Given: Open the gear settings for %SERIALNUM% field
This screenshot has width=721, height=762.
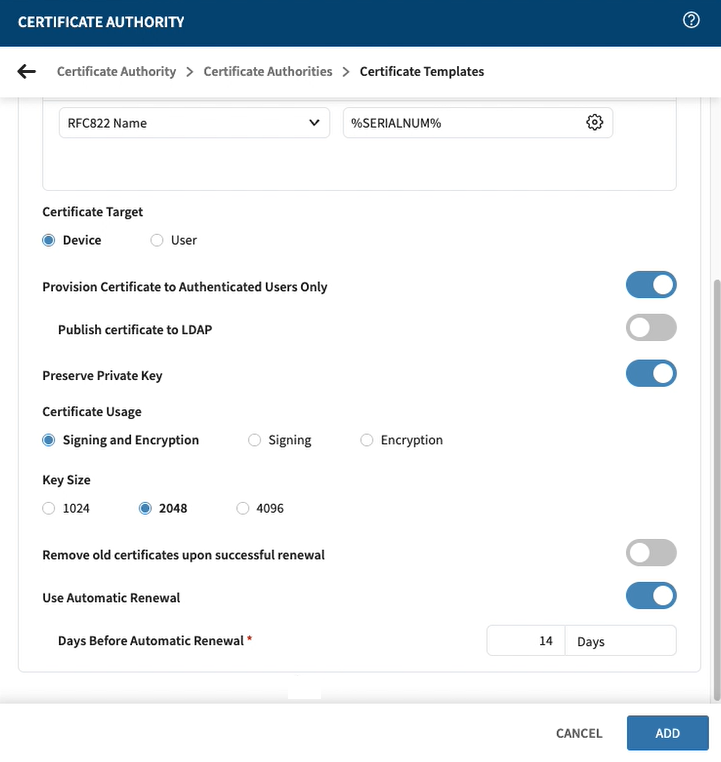Looking at the screenshot, I should pyautogui.click(x=595, y=123).
